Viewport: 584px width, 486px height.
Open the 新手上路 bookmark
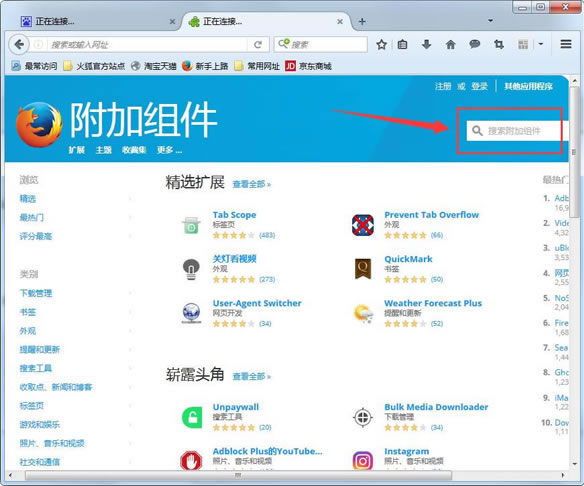205,66
